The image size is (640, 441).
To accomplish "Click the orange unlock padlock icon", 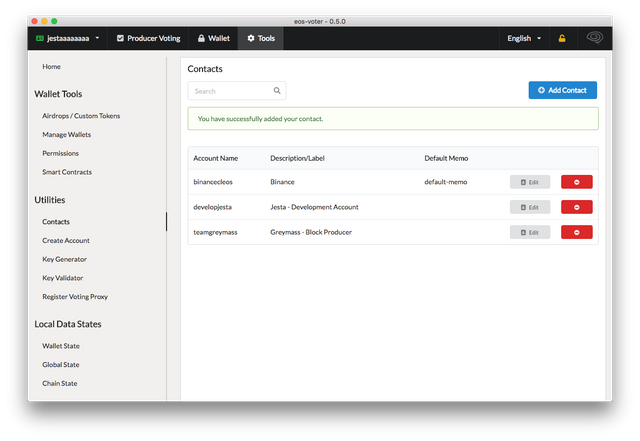I will click(562, 38).
